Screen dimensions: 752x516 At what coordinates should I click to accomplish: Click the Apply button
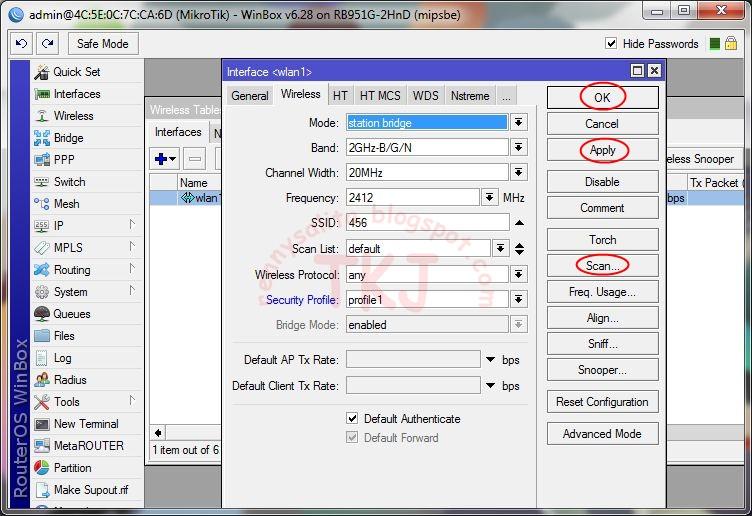602,150
